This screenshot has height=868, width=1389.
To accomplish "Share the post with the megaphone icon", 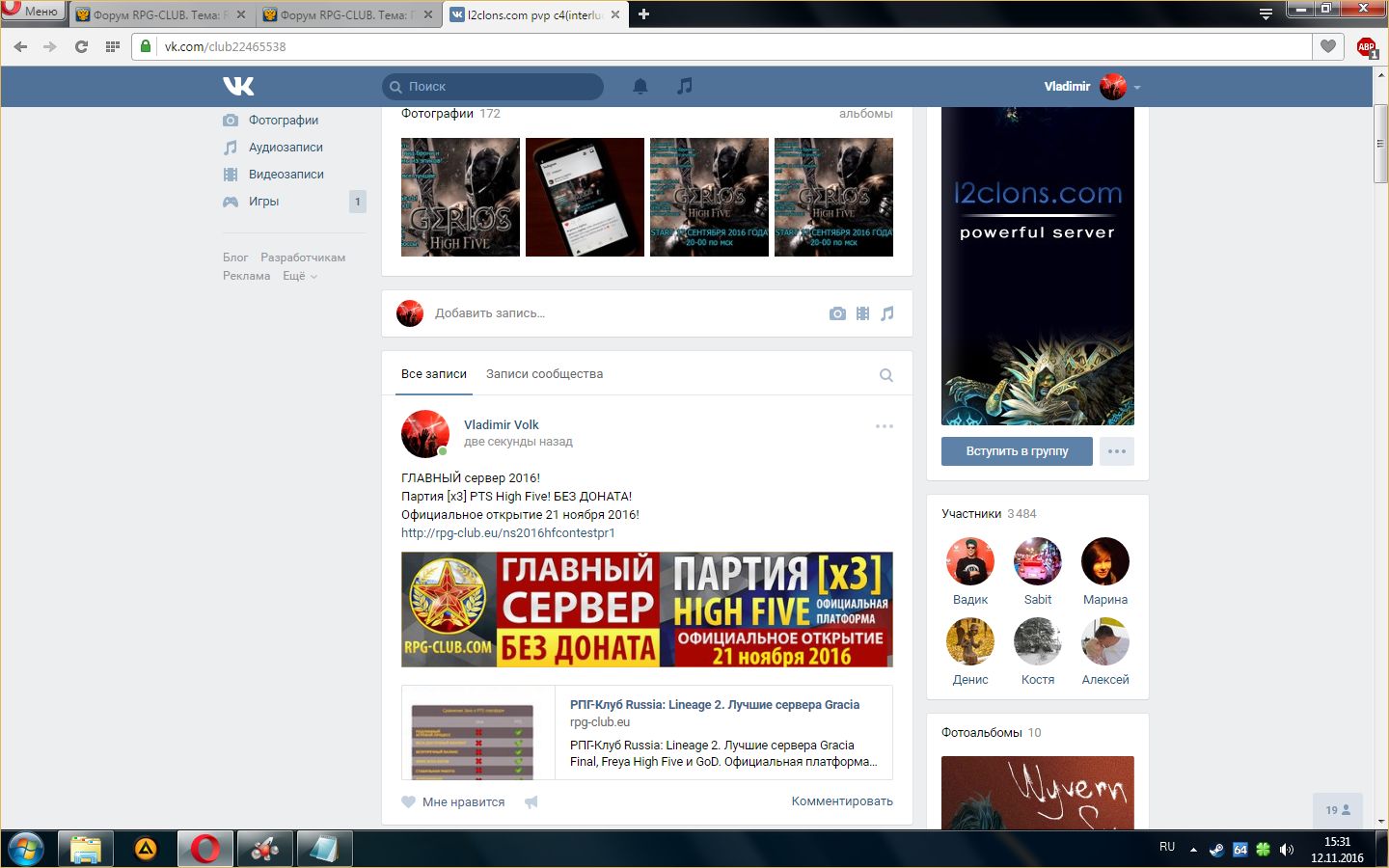I will [531, 802].
